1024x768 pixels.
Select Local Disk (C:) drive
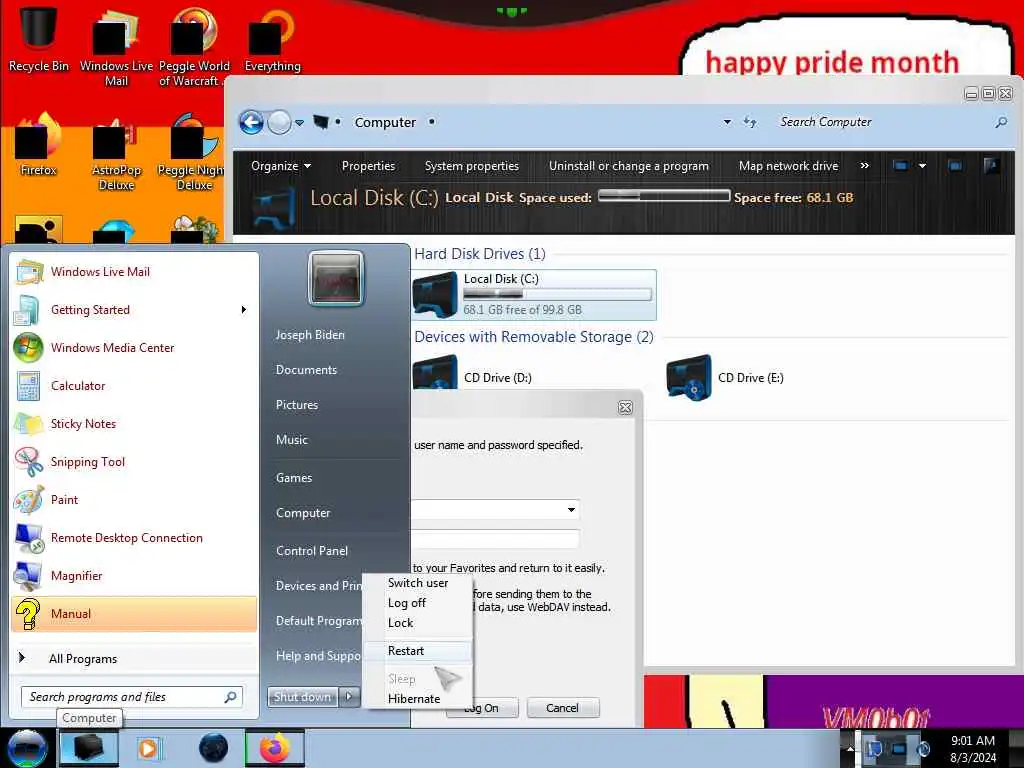point(534,295)
